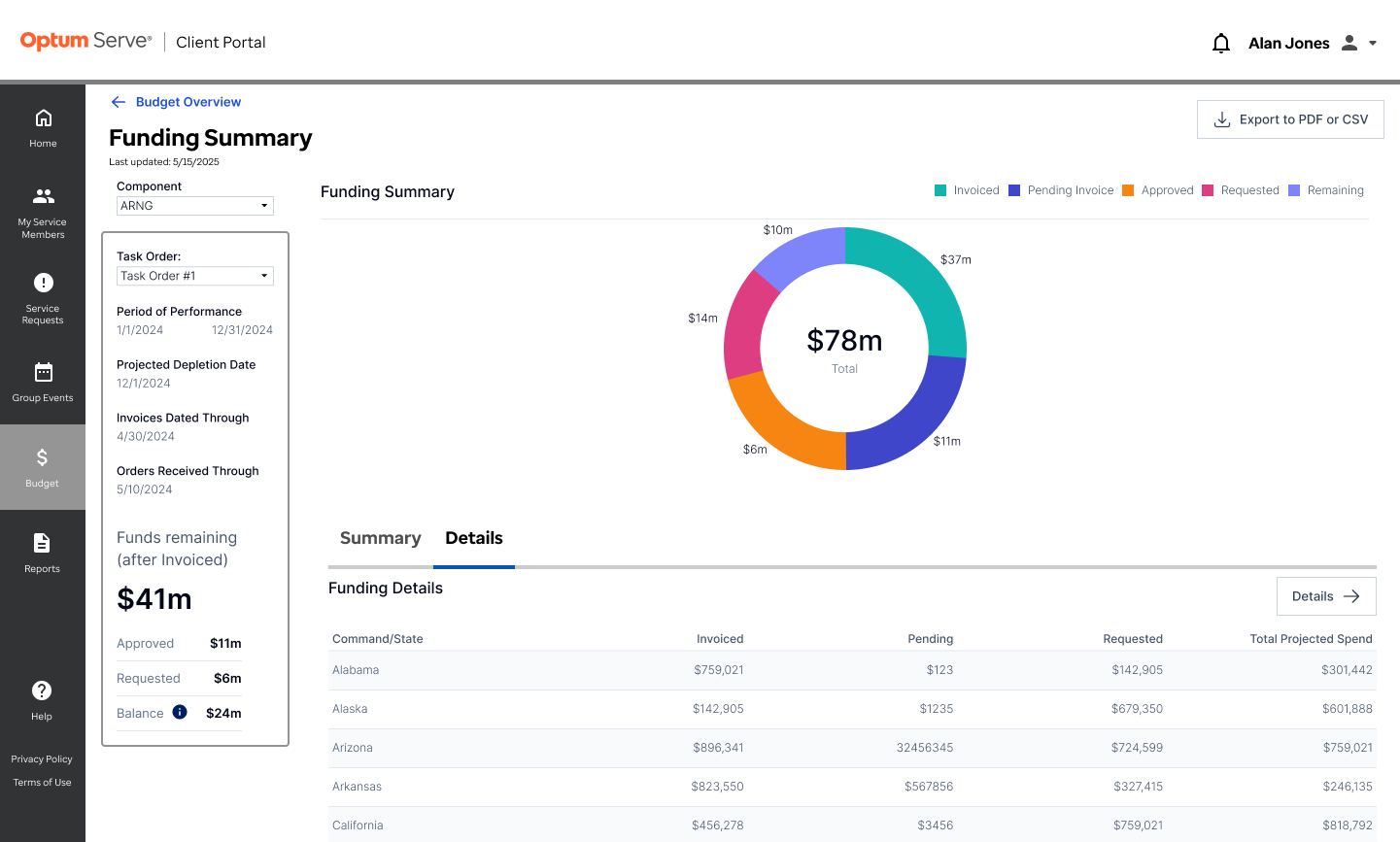1400x842 pixels.
Task: Click the arrow icon in Details button
Action: pyautogui.click(x=1351, y=596)
